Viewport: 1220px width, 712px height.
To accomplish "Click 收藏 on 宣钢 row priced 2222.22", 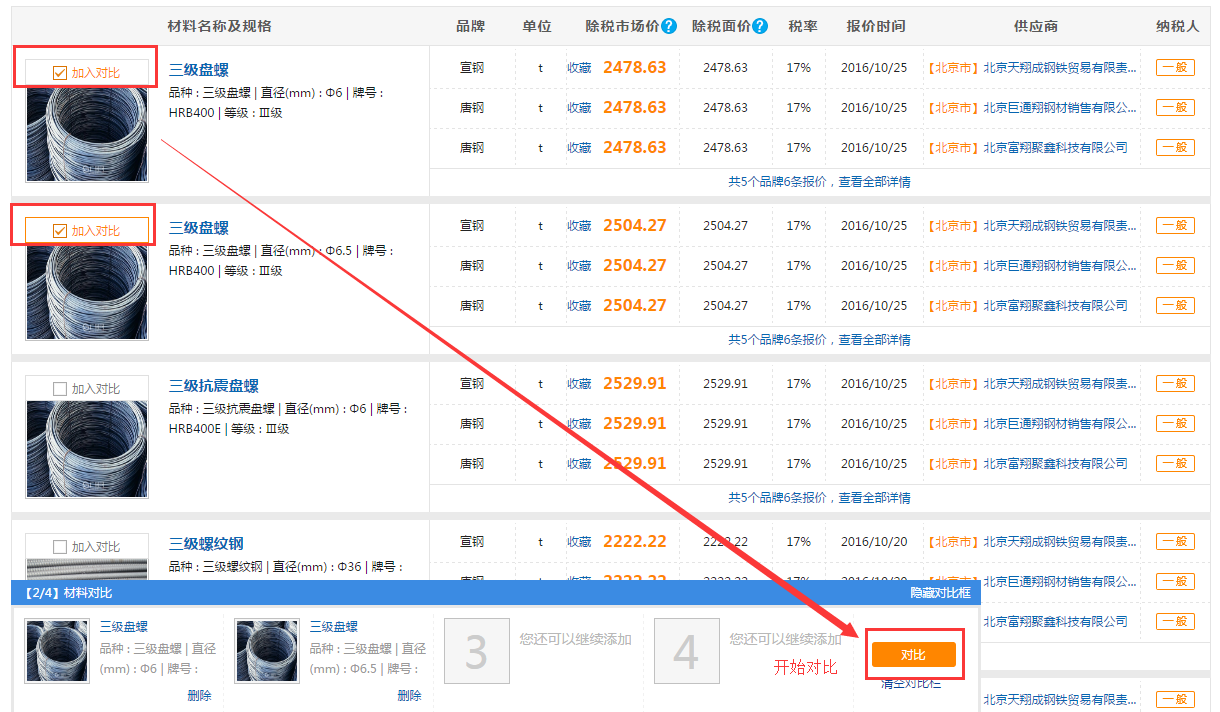I will click(579, 542).
